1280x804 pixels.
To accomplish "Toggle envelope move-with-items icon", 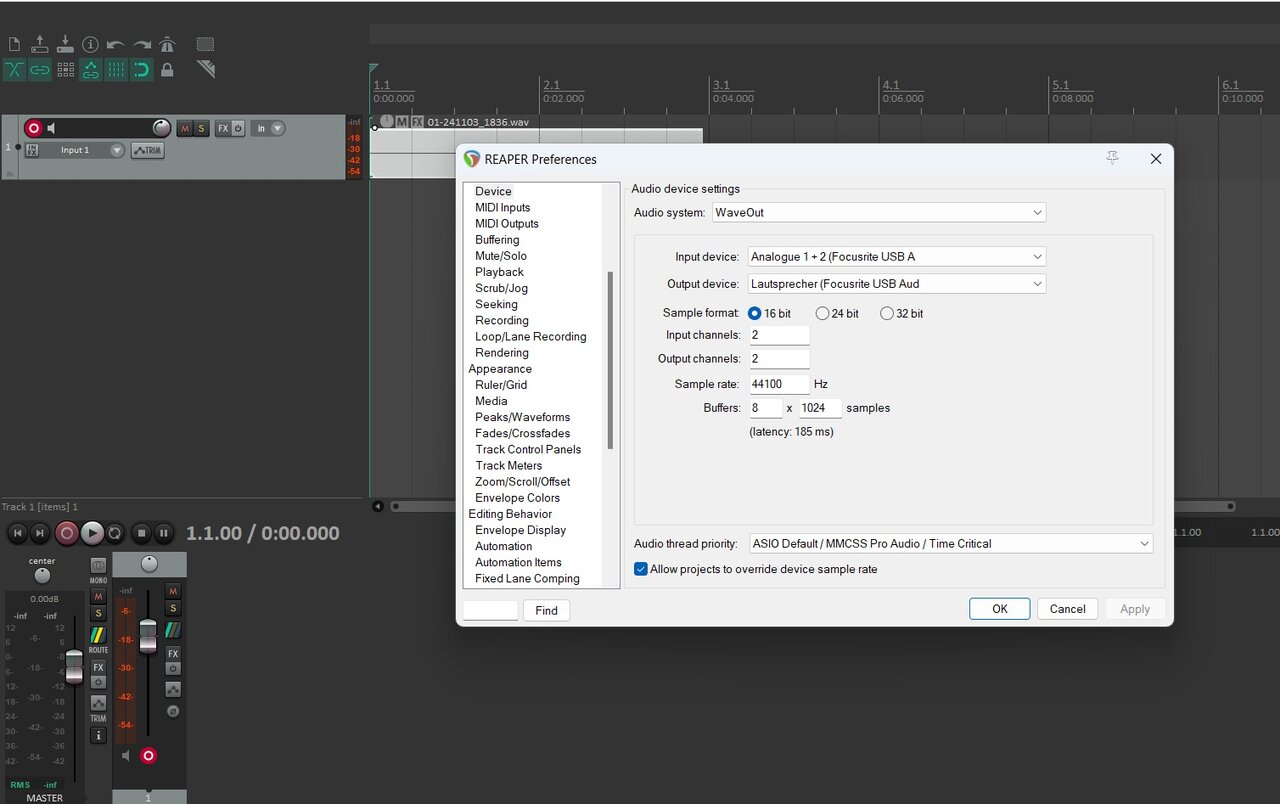I will pyautogui.click(x=91, y=70).
